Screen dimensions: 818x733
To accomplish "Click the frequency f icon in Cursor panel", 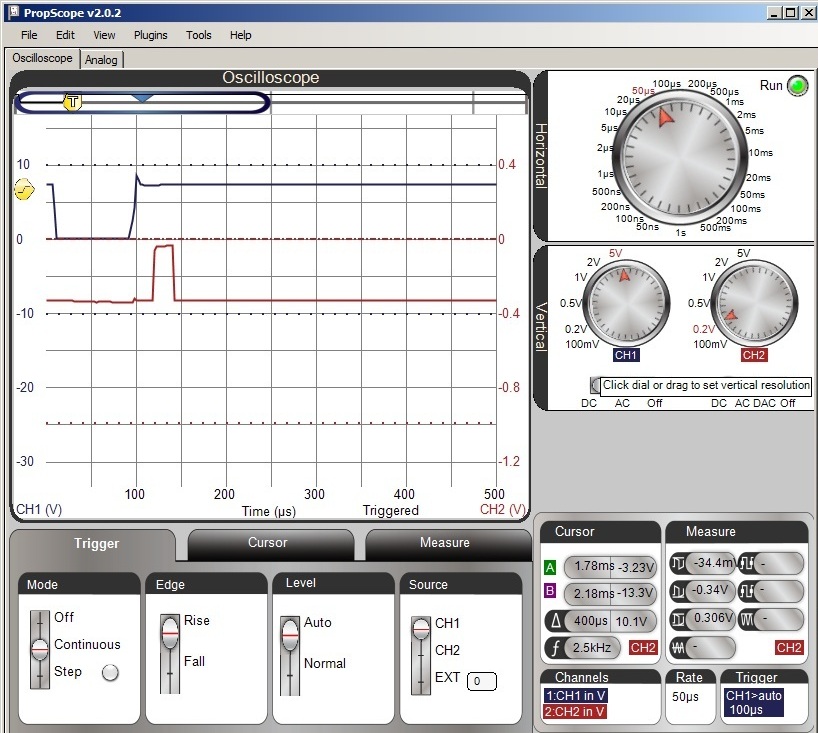I will click(554, 647).
